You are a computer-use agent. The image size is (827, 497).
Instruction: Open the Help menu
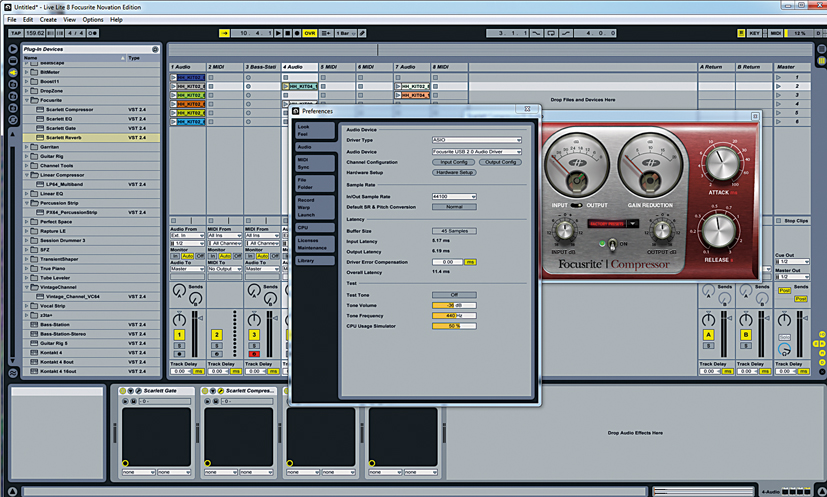coord(116,20)
